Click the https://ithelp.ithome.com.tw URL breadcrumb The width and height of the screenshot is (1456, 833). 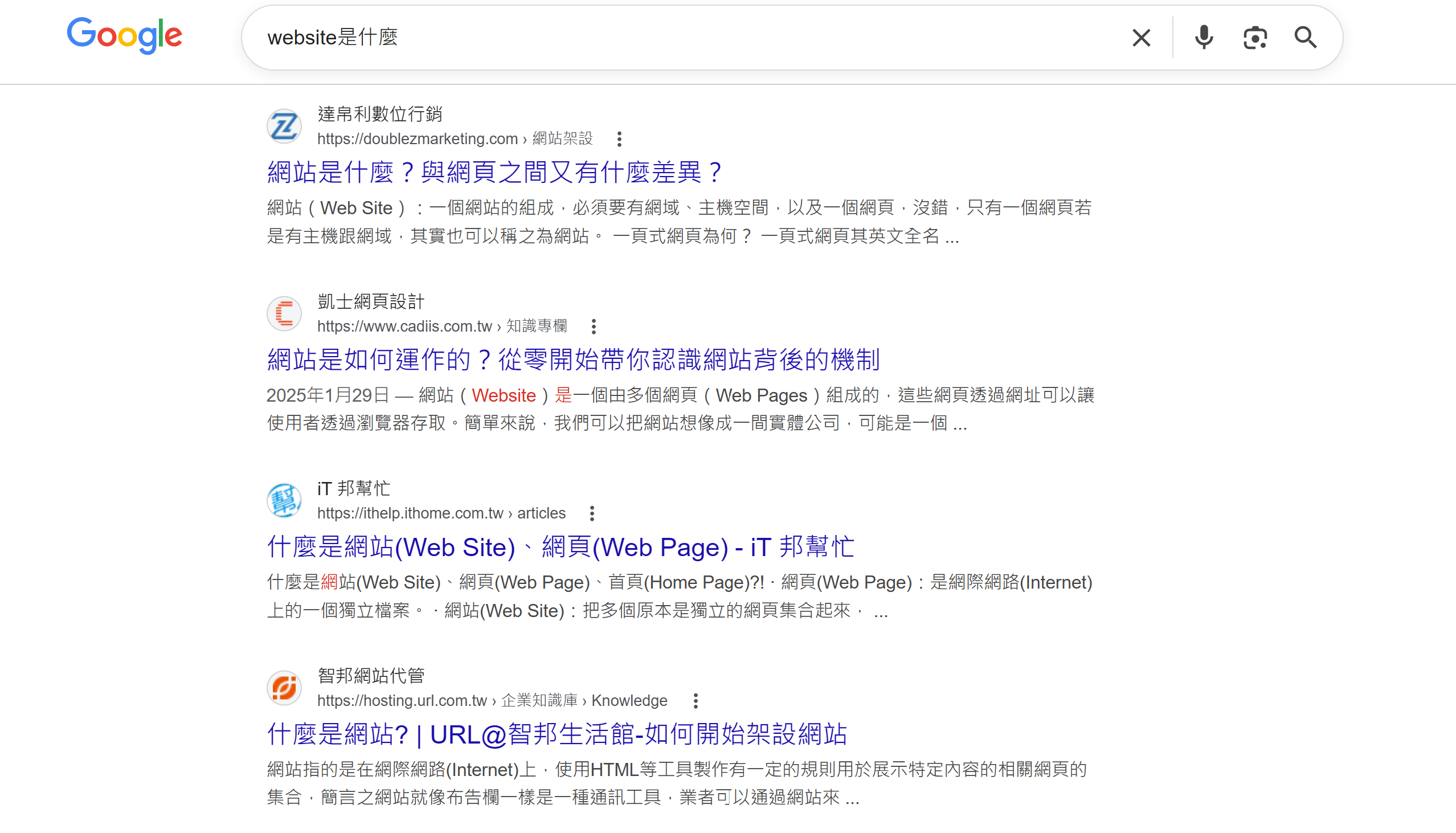pos(410,513)
